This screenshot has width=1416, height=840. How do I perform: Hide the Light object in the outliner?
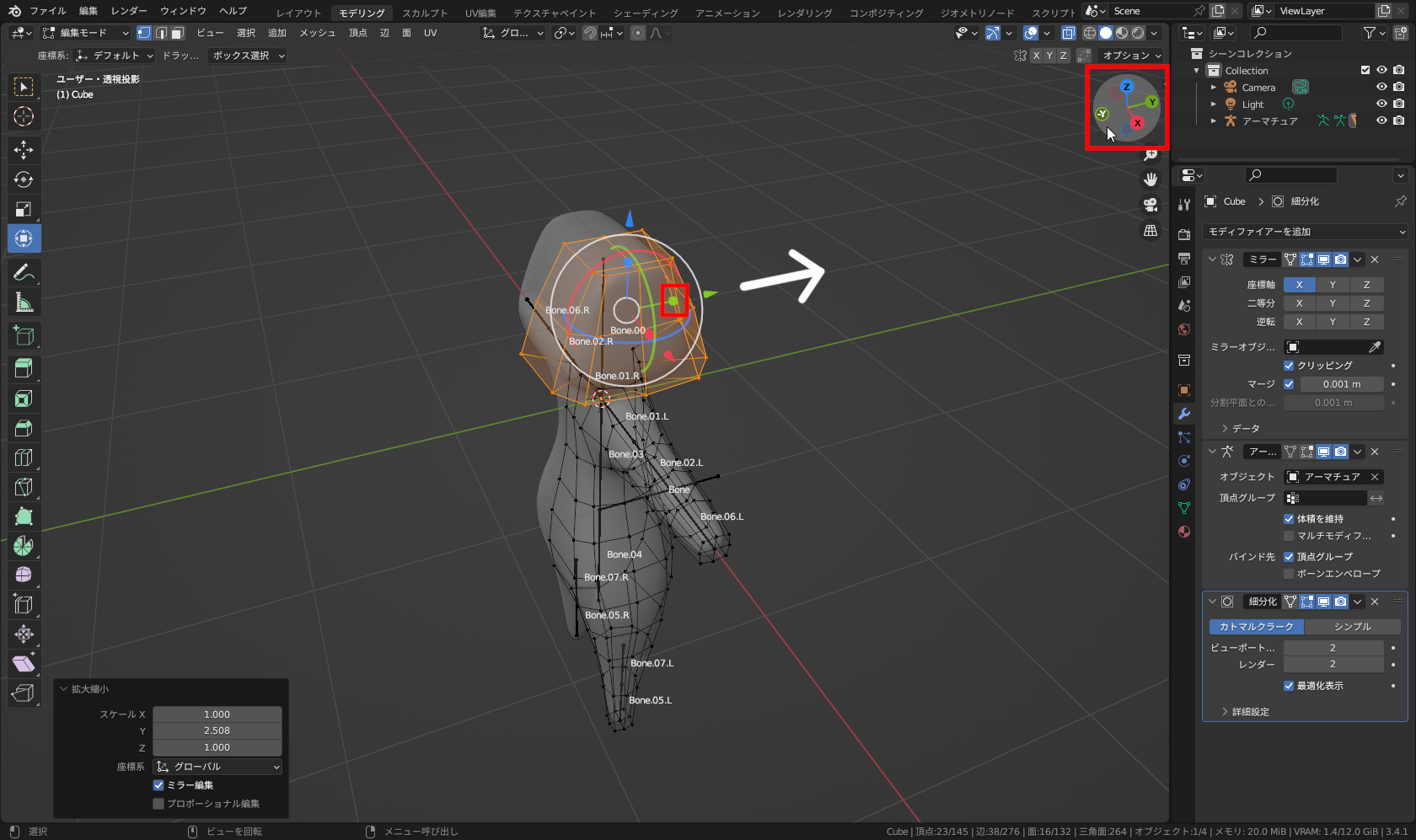[x=1381, y=104]
